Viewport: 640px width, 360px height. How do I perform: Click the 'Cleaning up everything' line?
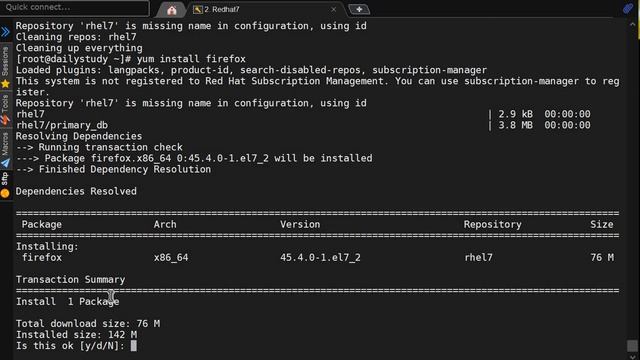(79, 48)
